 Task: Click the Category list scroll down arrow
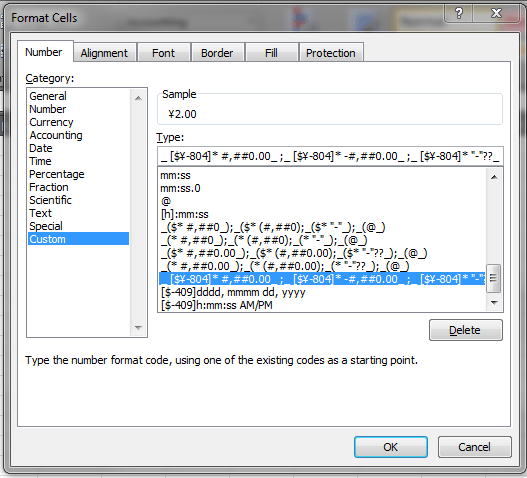click(x=138, y=327)
